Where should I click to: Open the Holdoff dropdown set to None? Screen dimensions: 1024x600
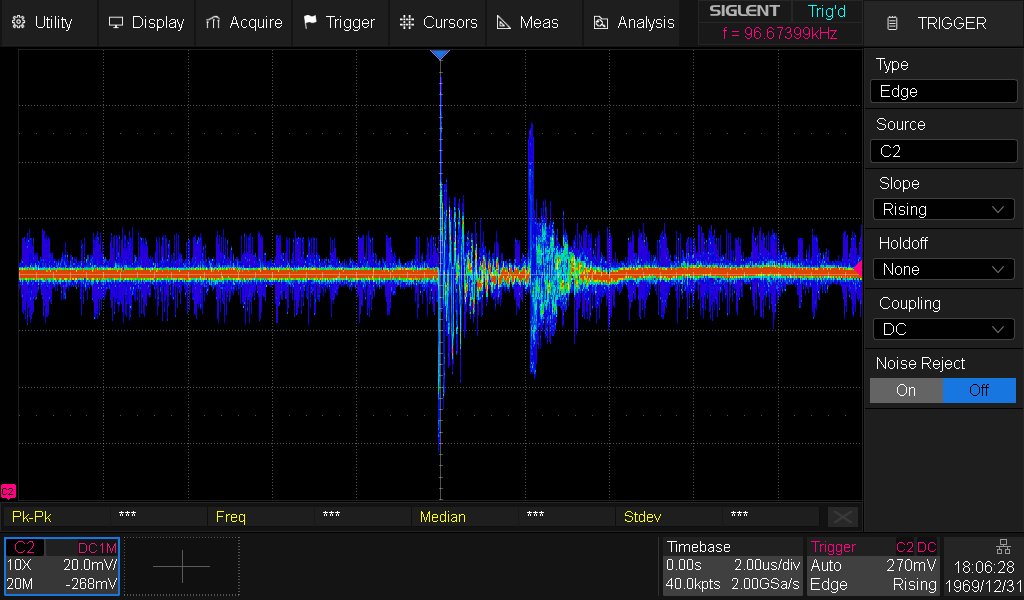point(943,269)
